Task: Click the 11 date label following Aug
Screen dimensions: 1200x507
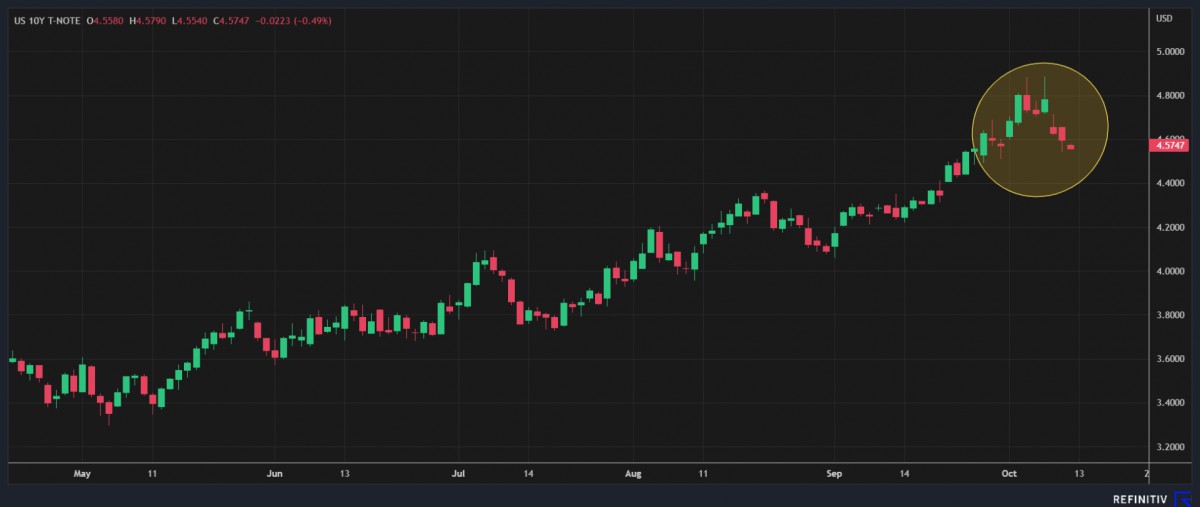Action: tap(703, 472)
